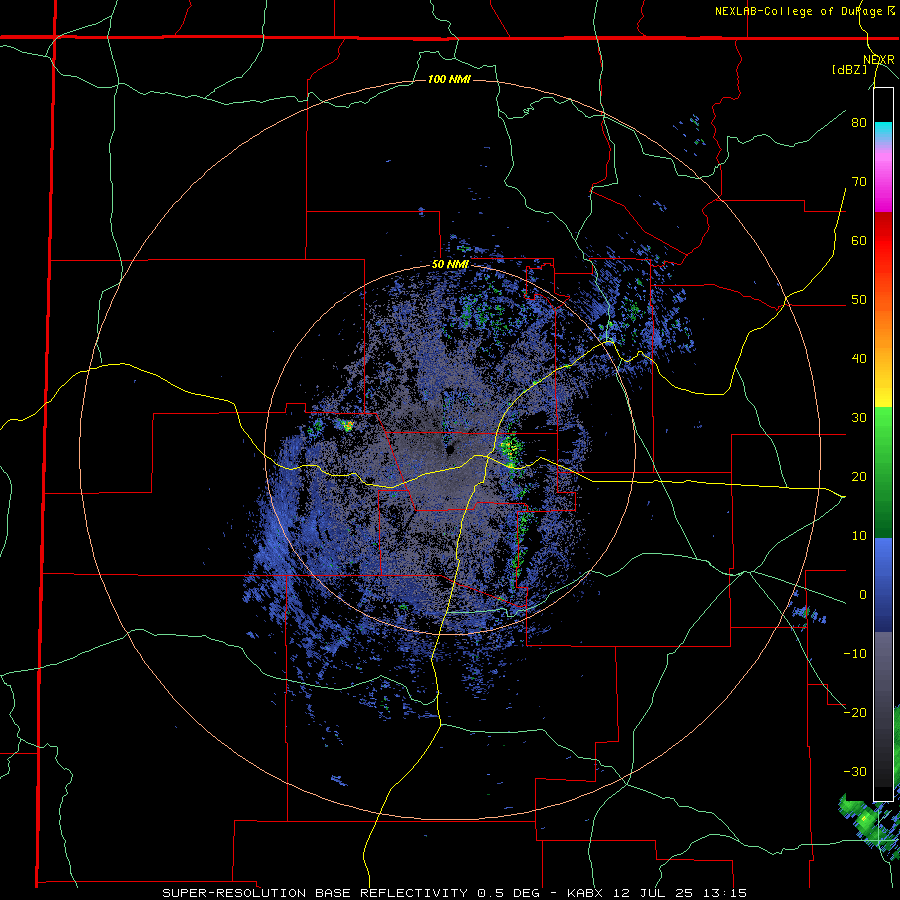900x900 pixels.
Task: Click the NEXR legend title
Action: click(x=879, y=60)
